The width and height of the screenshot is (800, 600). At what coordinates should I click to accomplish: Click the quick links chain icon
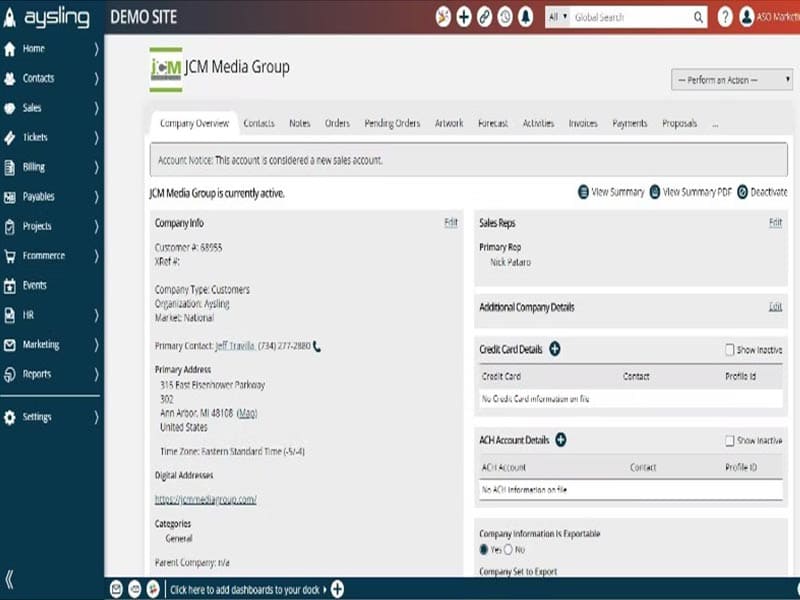coord(484,17)
